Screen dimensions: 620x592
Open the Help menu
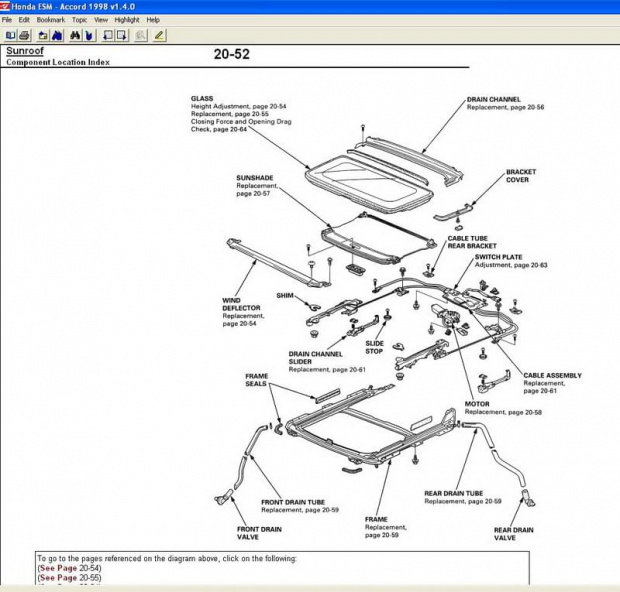(153, 20)
